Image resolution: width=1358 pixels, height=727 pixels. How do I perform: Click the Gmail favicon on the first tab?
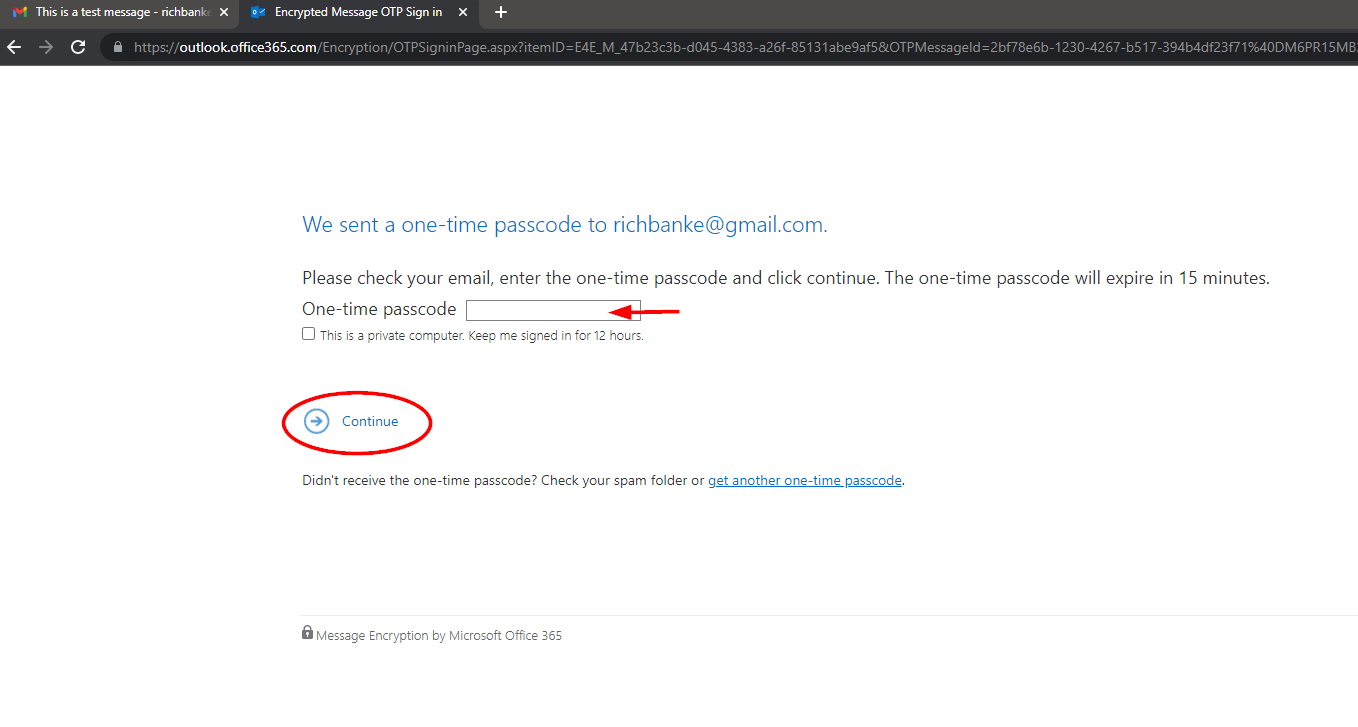point(20,12)
